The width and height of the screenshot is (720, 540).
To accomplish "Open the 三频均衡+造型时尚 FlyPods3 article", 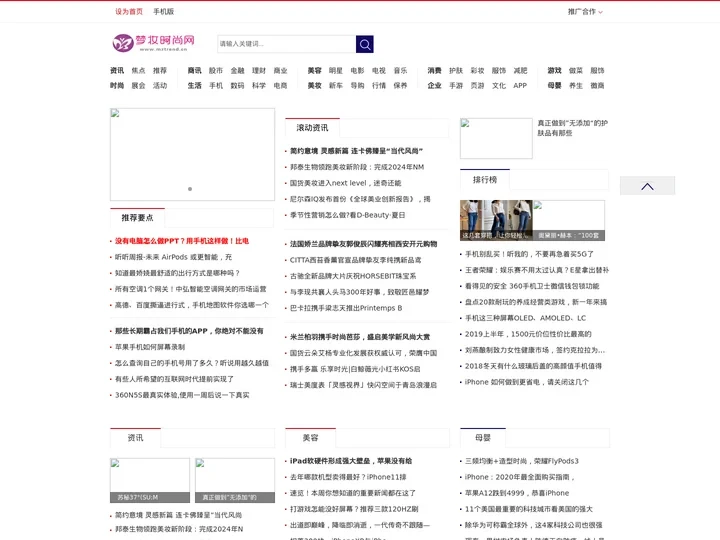I will [x=522, y=461].
